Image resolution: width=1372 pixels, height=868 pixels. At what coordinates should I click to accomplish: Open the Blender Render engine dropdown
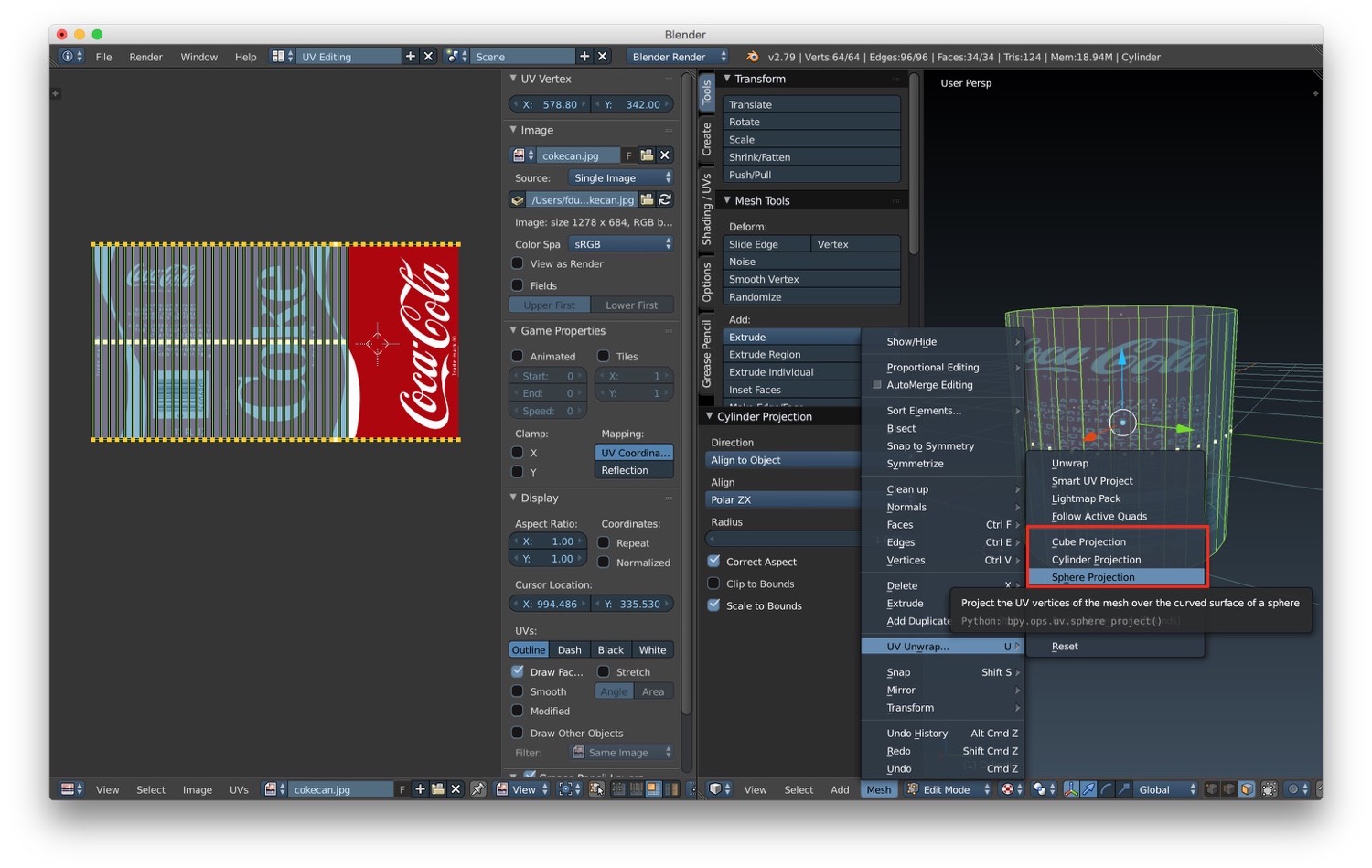(679, 57)
